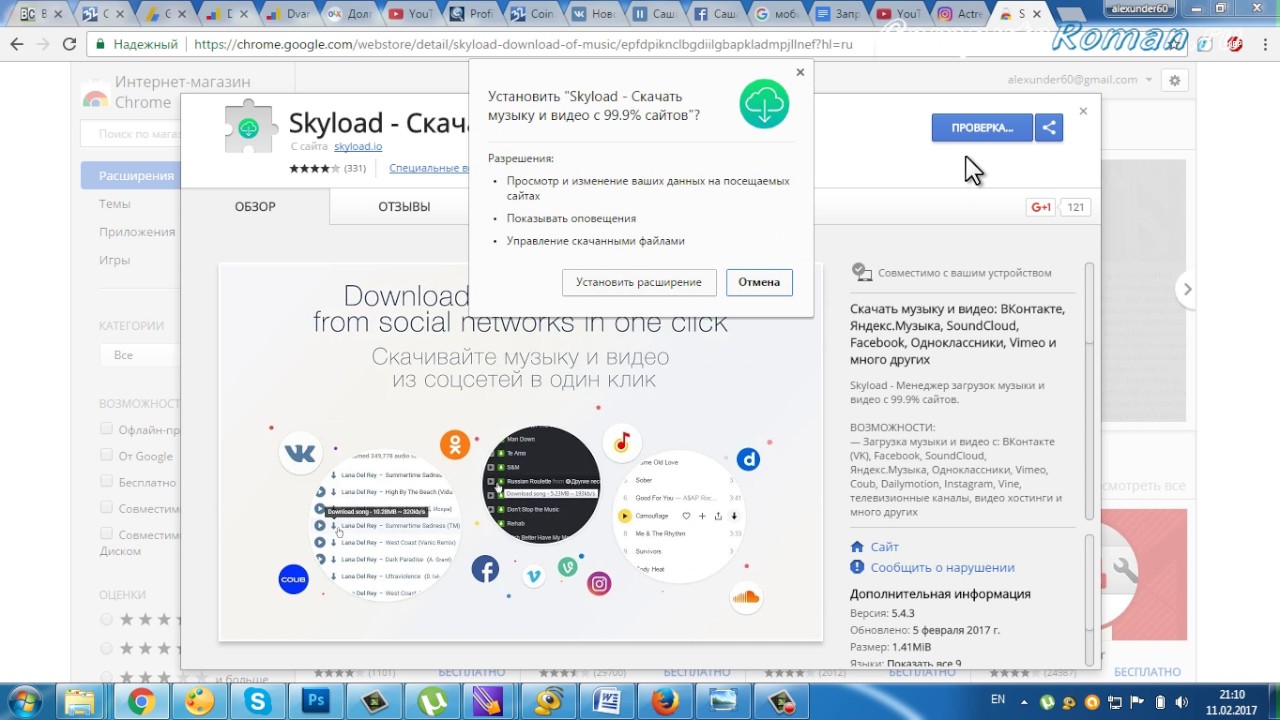Open the Все categories dropdown
Viewport: 1280px width, 720px height.
(139, 355)
